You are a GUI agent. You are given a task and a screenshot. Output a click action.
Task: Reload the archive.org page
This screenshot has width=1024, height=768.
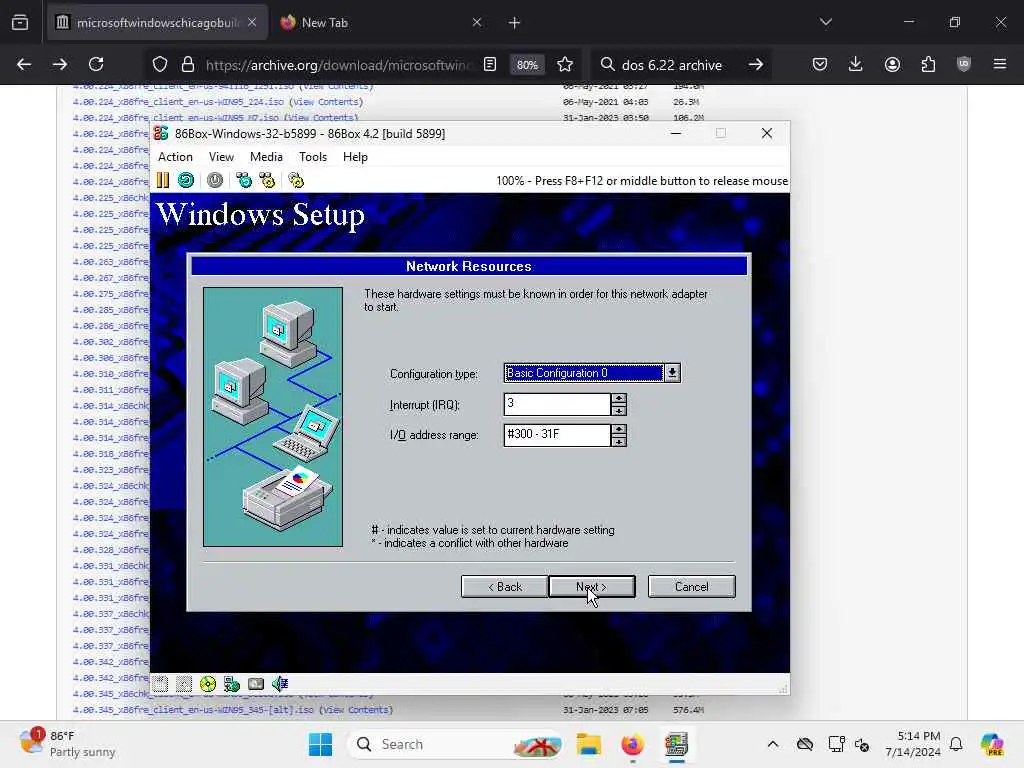(x=96, y=65)
